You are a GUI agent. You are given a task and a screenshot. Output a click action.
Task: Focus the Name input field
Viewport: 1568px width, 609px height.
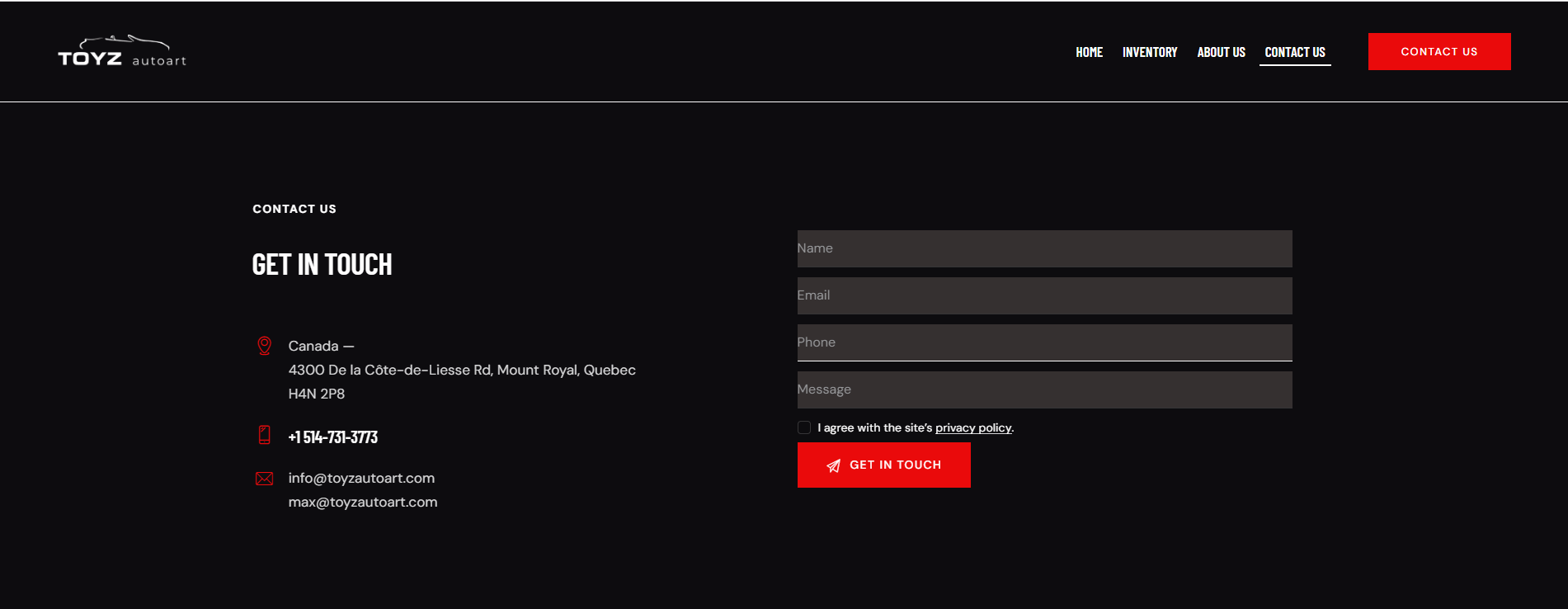pos(1044,248)
